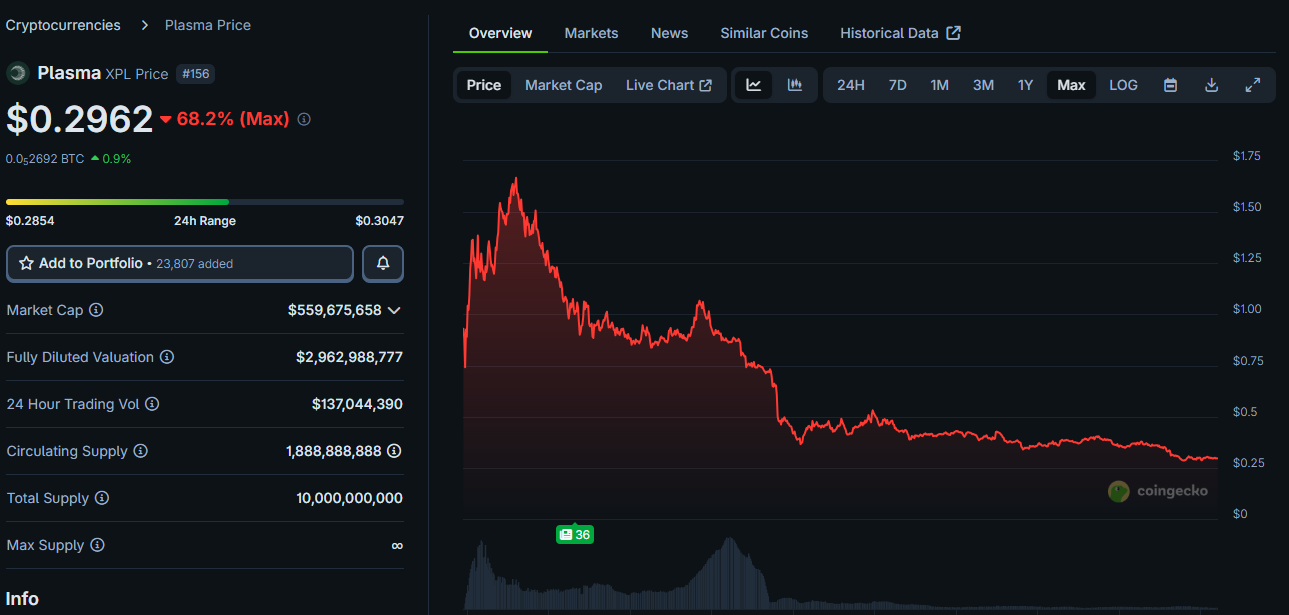Image resolution: width=1289 pixels, height=615 pixels.
Task: Expand chart to fullscreen
Action: [1252, 85]
